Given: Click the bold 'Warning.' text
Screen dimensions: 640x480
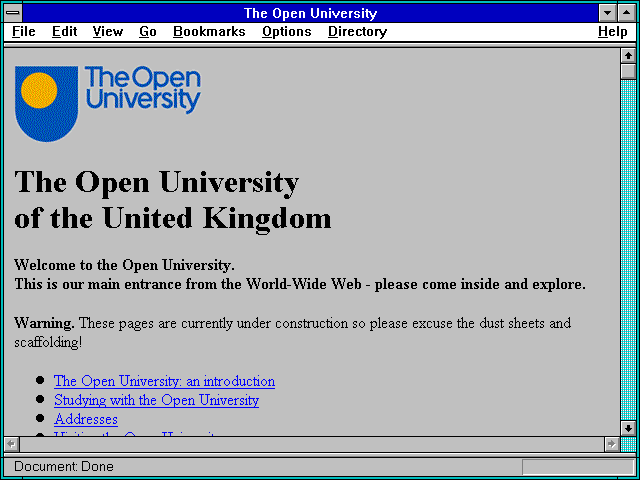Looking at the screenshot, I should [44, 323].
